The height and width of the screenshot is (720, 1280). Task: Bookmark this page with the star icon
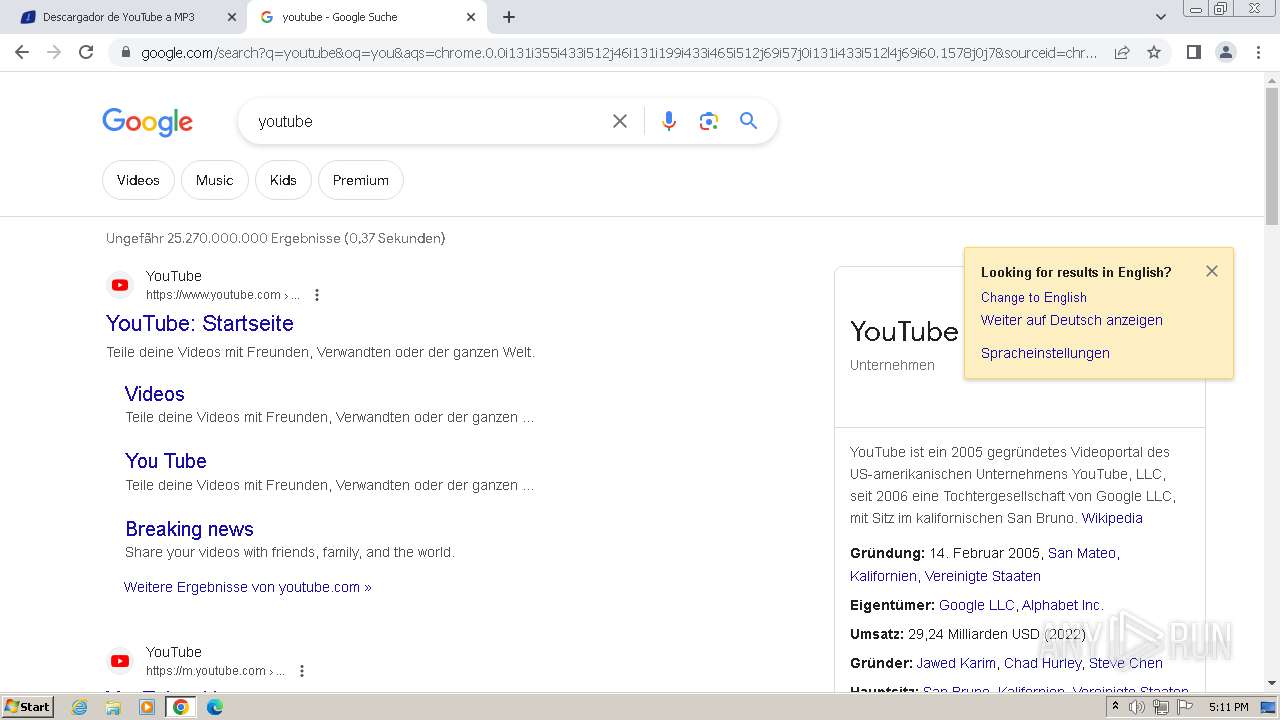pos(1154,52)
